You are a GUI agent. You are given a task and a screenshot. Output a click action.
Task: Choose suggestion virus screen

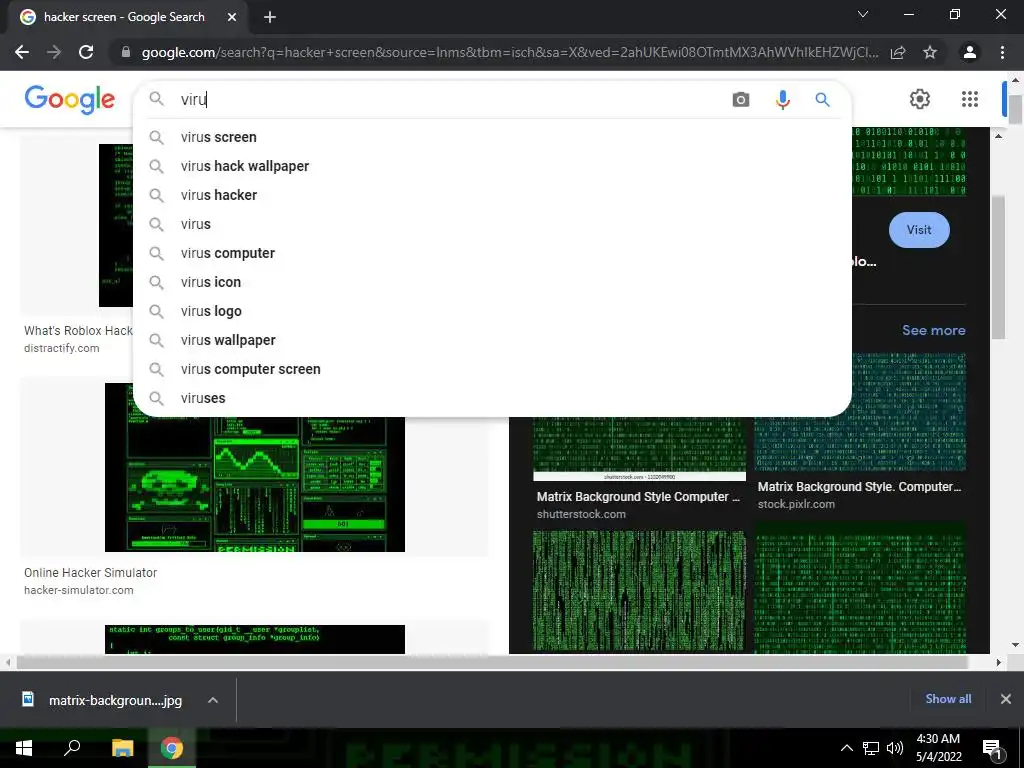[492, 137]
